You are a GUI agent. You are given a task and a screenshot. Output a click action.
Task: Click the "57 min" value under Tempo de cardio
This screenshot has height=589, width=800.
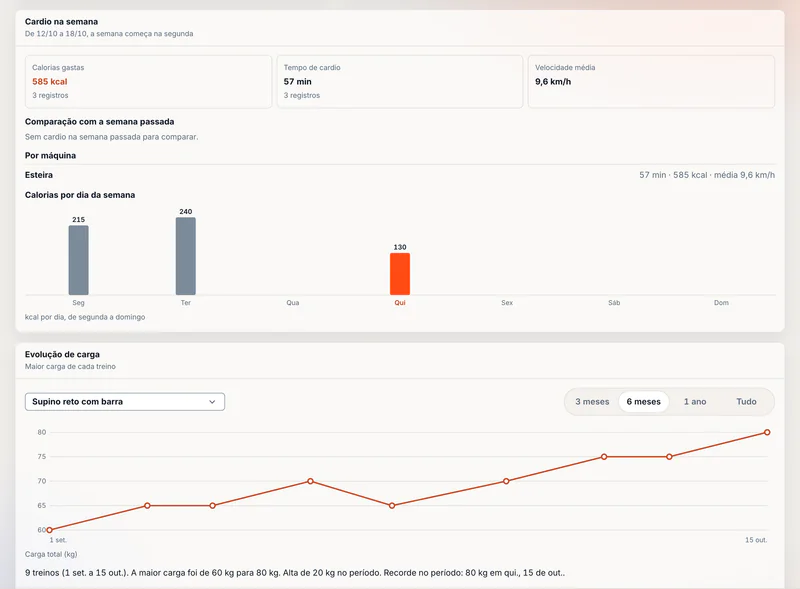pos(297,82)
